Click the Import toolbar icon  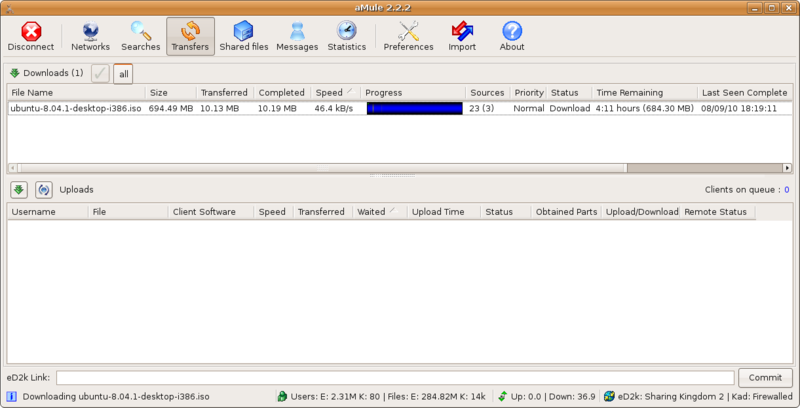(x=462, y=36)
